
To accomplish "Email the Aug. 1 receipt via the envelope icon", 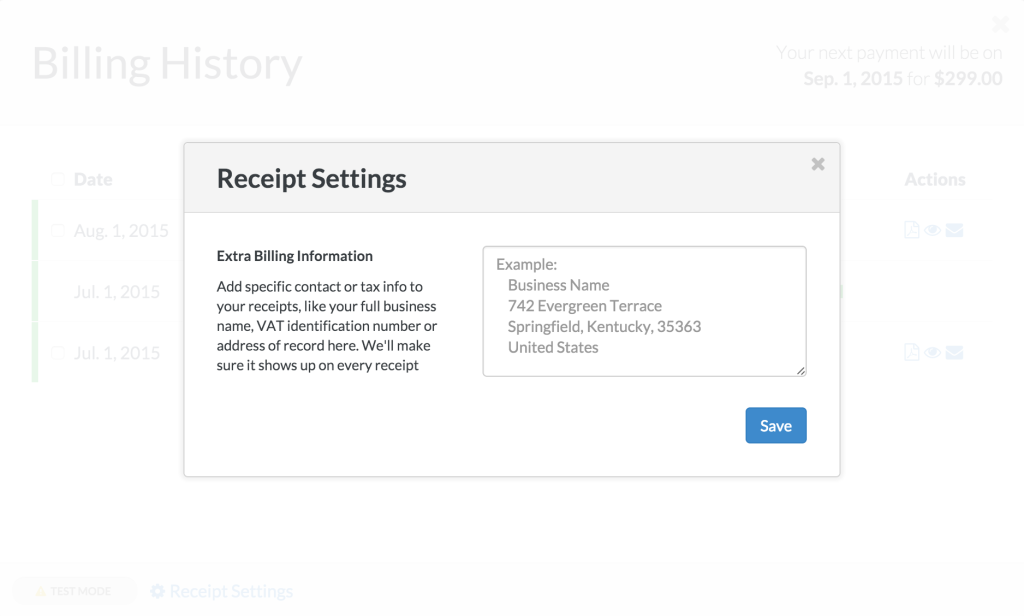I will [x=954, y=230].
